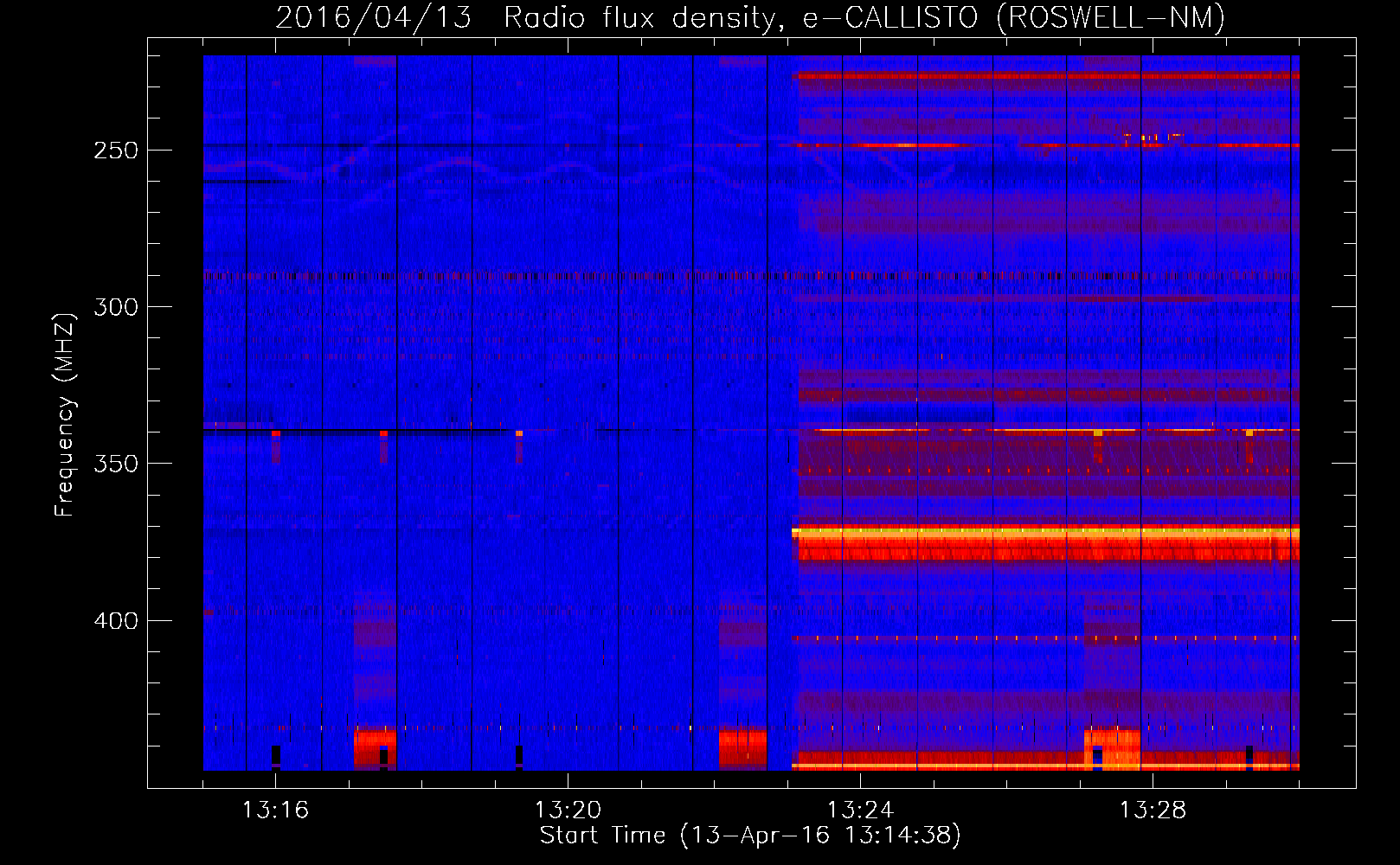The height and width of the screenshot is (865, 1400).
Task: Click the 300 frequency tick label
Action: click(115, 307)
